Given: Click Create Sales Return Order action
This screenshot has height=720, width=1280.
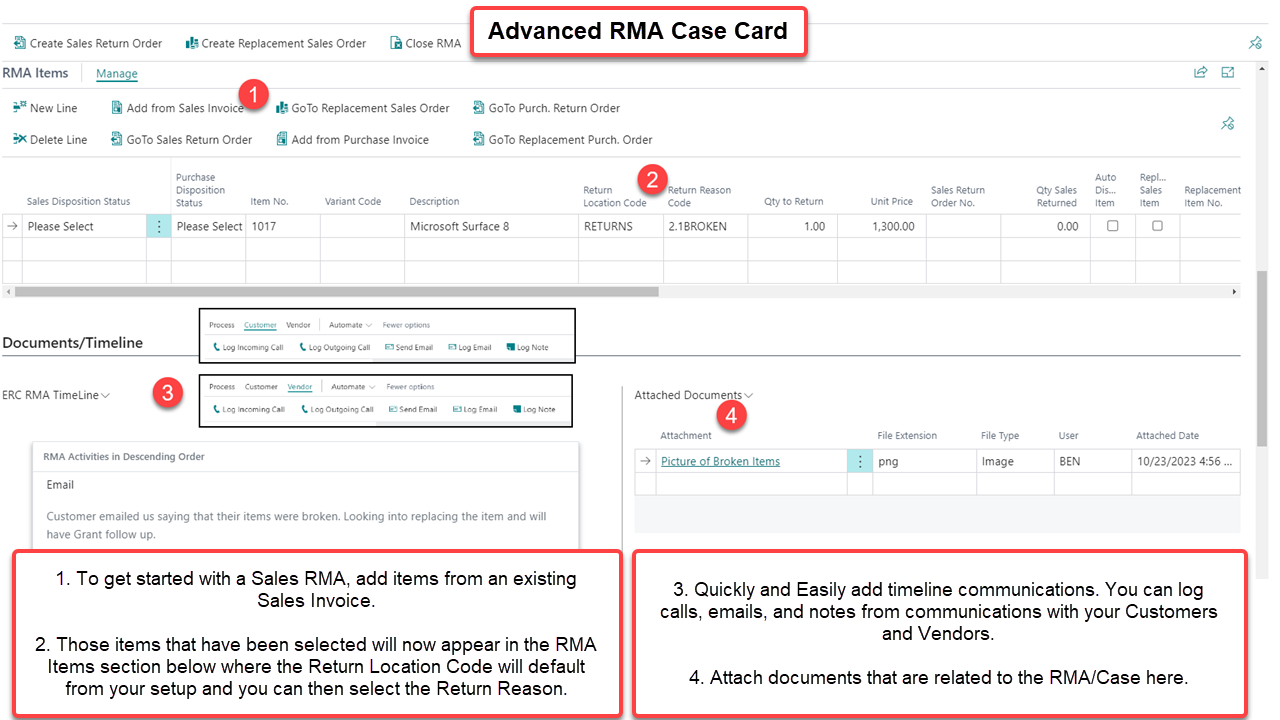Looking at the screenshot, I should [x=88, y=43].
